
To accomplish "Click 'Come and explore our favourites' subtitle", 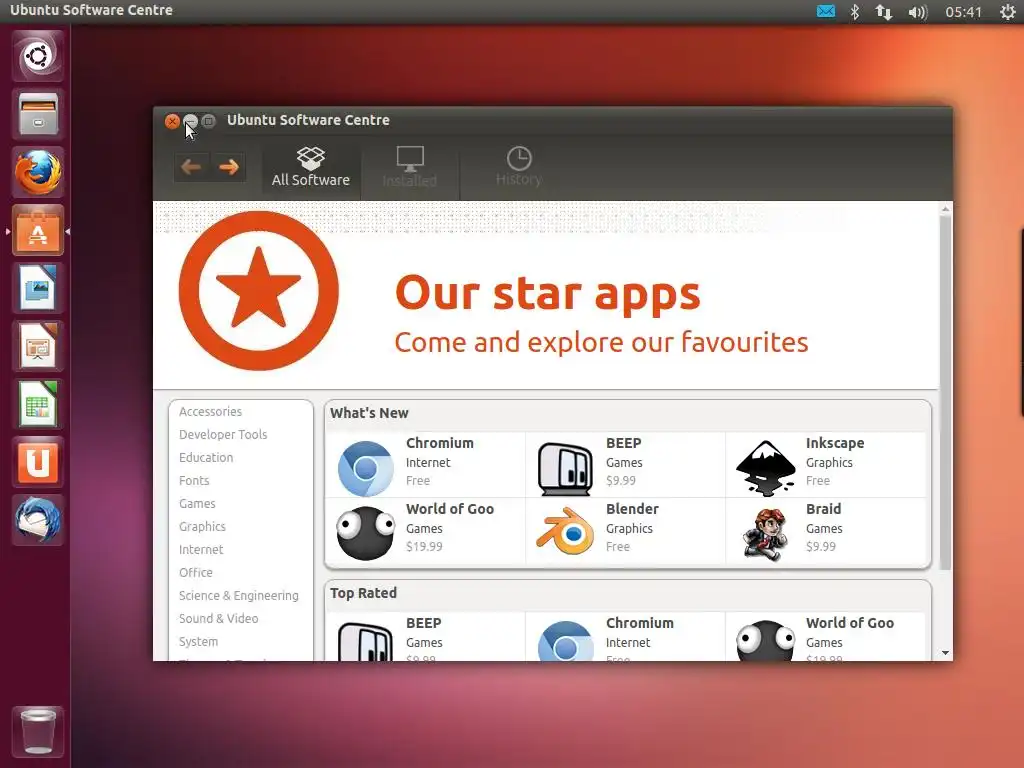I will click(601, 342).
